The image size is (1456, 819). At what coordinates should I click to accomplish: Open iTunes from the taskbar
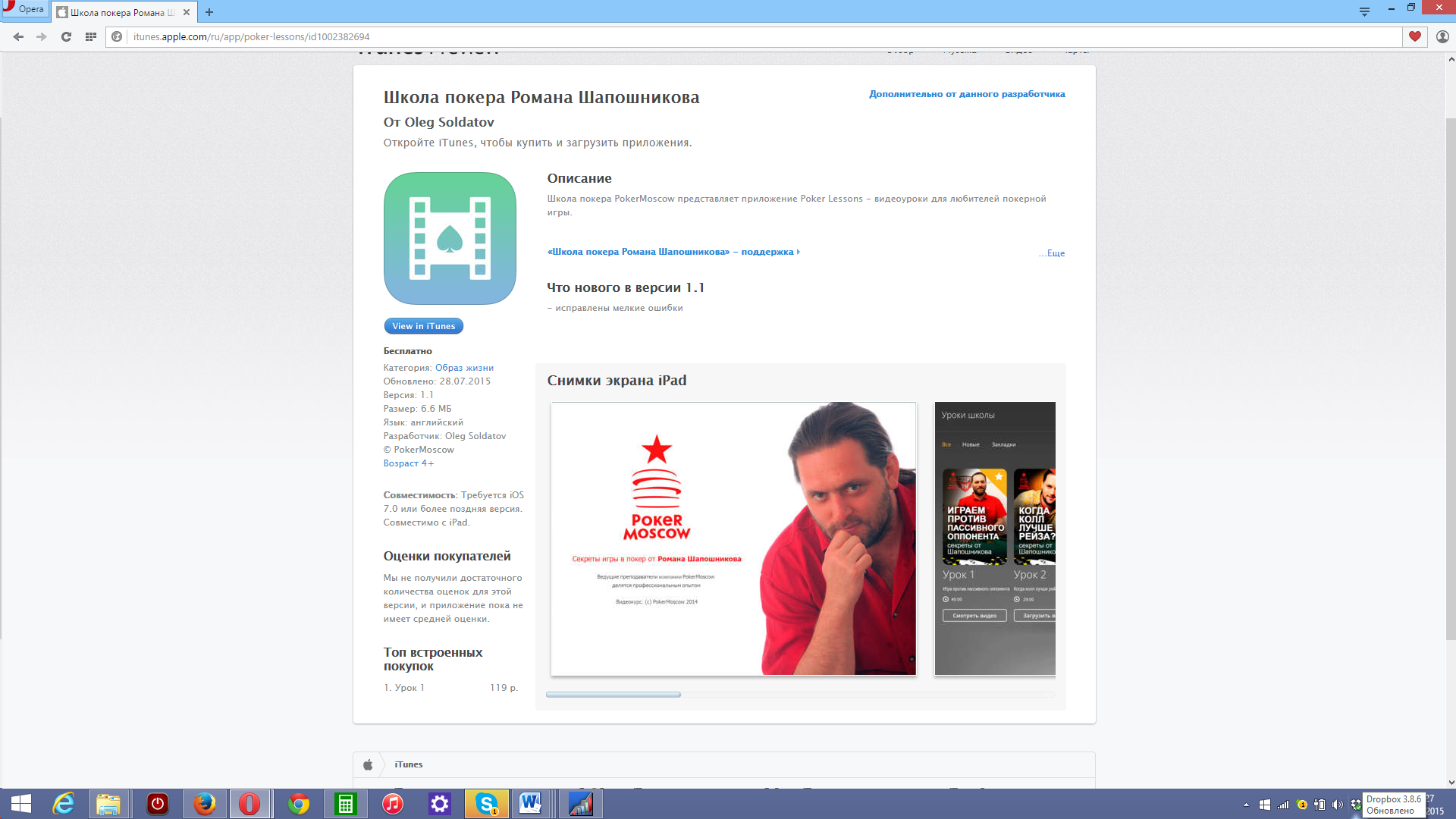point(392,804)
